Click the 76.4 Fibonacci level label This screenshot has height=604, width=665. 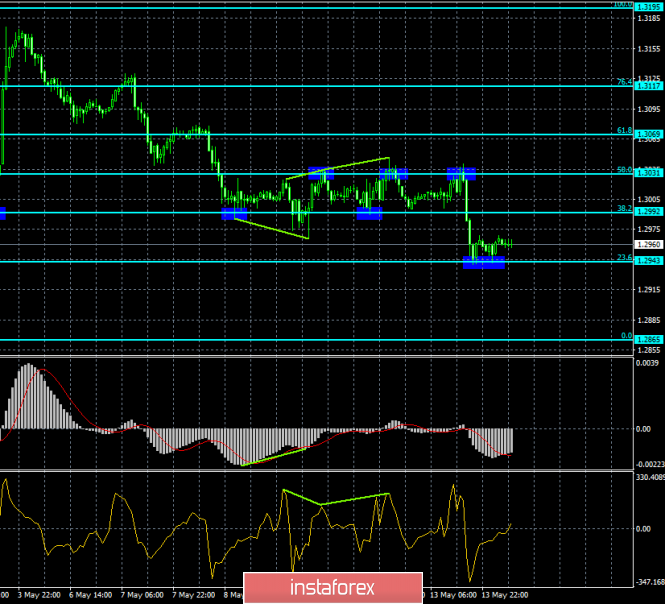pyautogui.click(x=624, y=82)
